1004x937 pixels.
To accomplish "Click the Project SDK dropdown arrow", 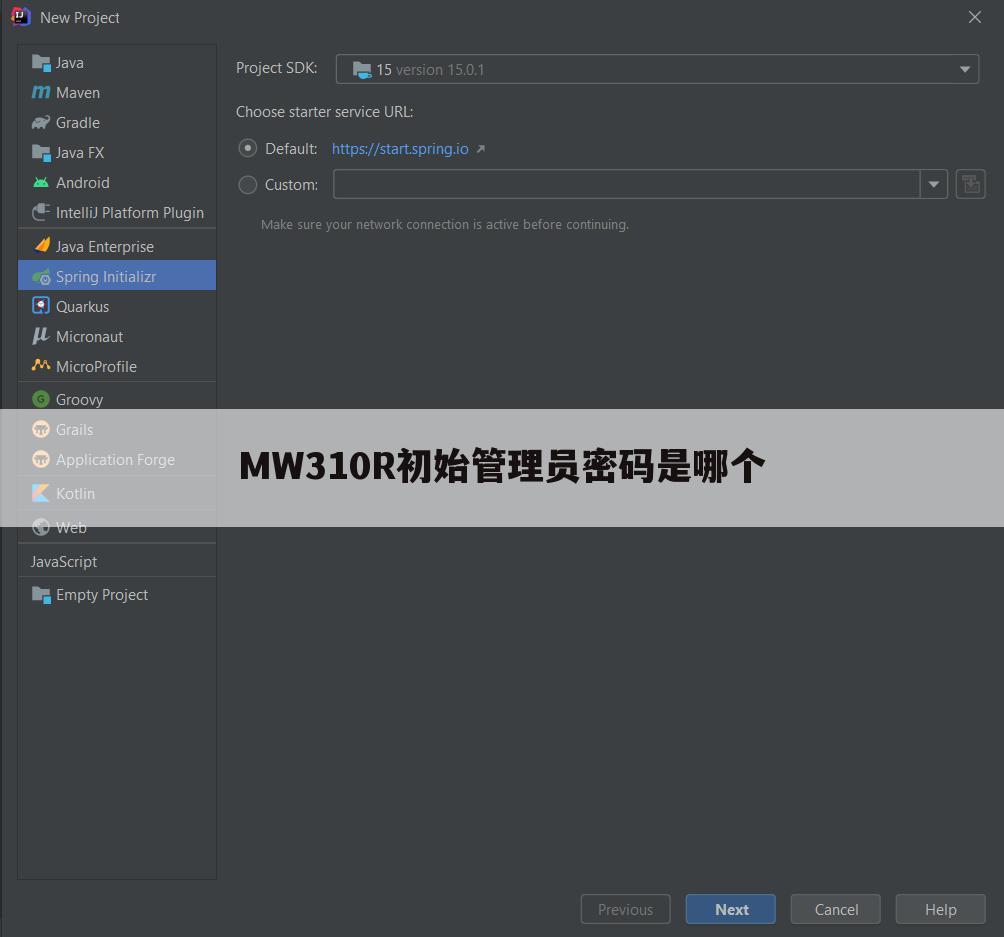I will point(965,69).
